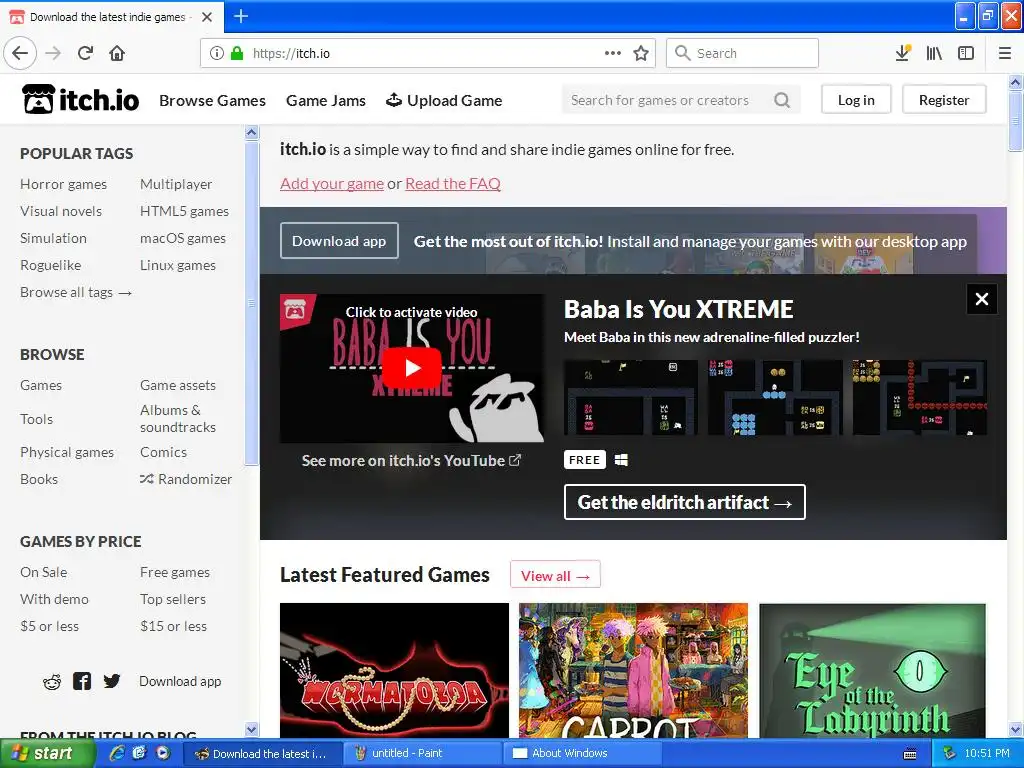Viewport: 1024px width, 768px height.
Task: Click the page scrollbar down arrow
Action: click(1015, 729)
